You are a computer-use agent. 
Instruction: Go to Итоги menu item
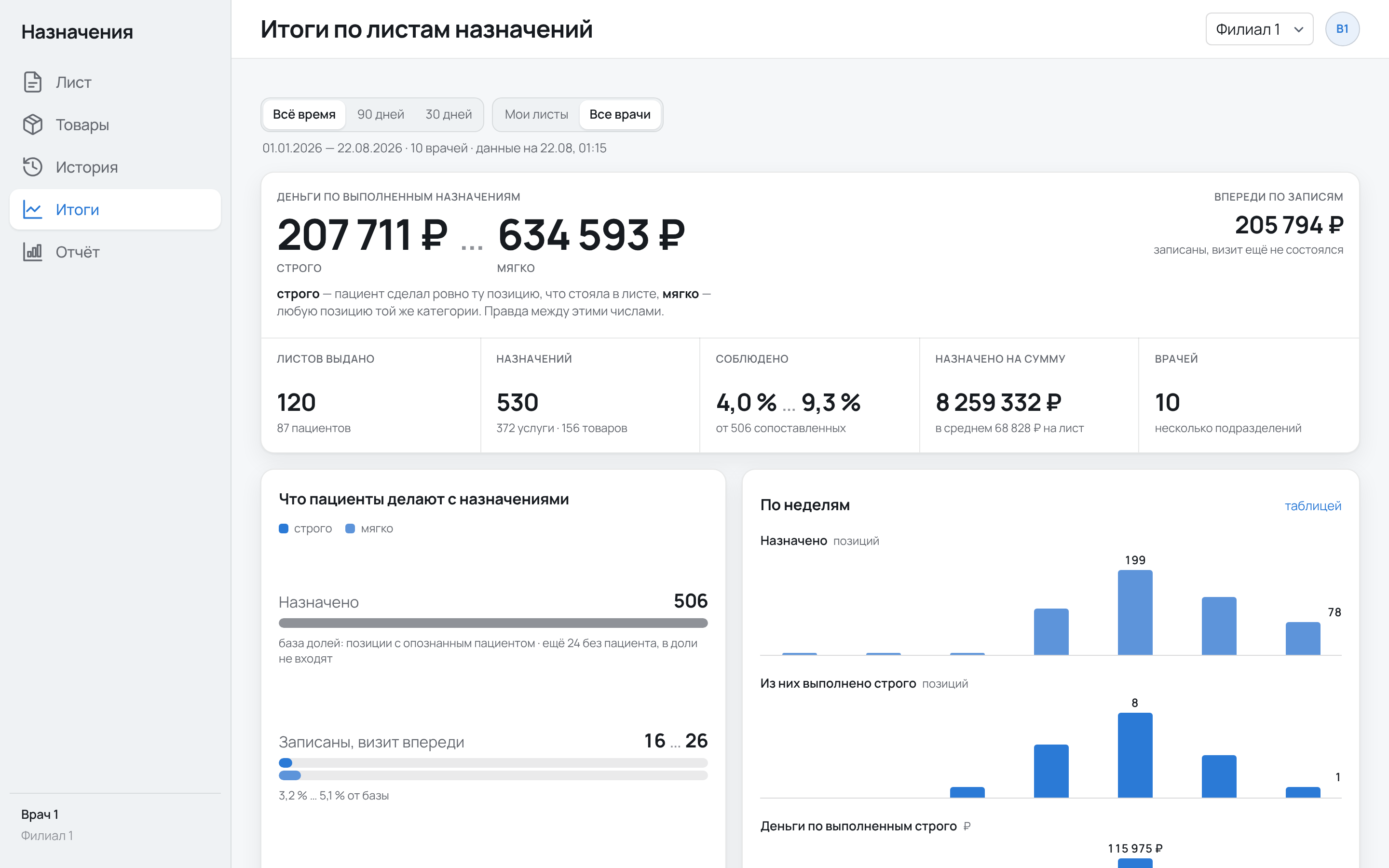pyautogui.click(x=115, y=210)
